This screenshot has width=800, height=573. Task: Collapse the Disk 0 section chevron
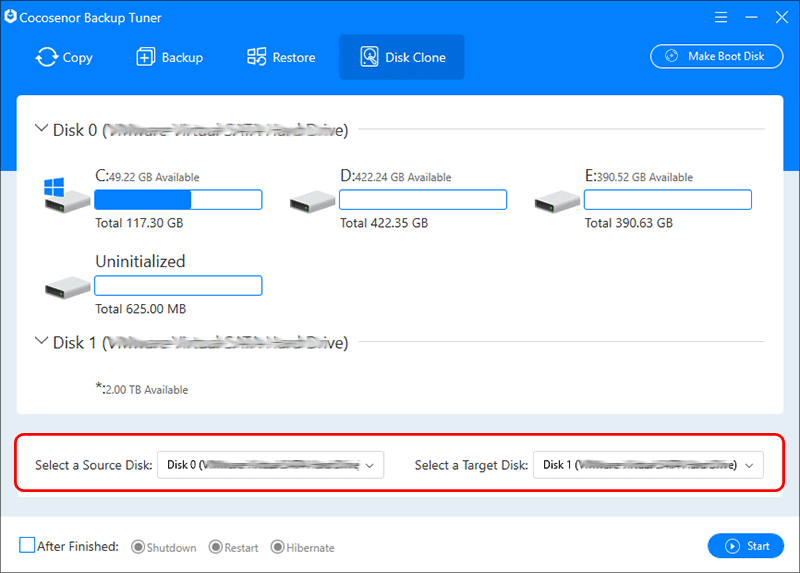(41, 128)
